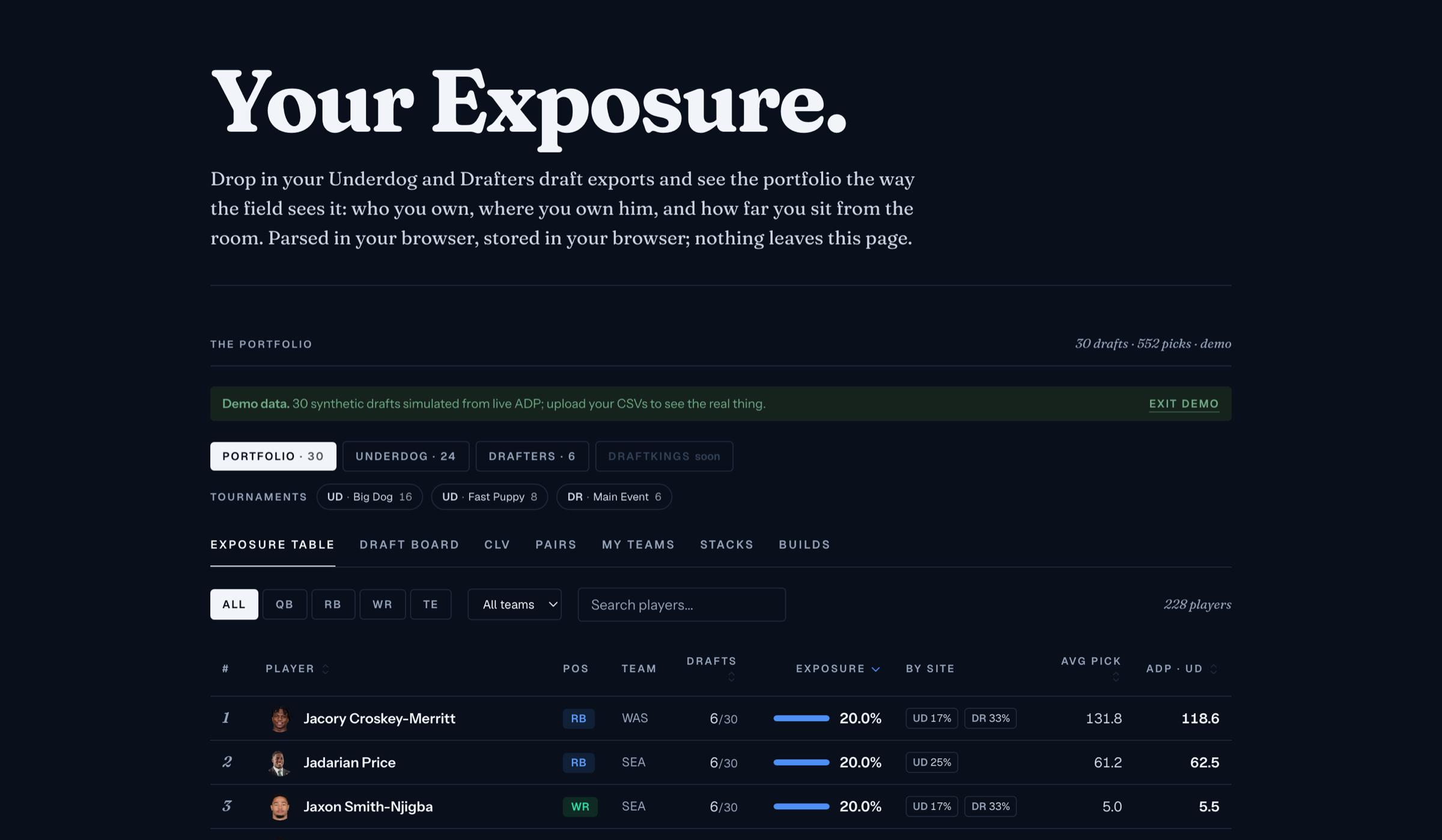Click Jacory Croskey-Merritt exposure bar
The image size is (1442, 840).
801,718
